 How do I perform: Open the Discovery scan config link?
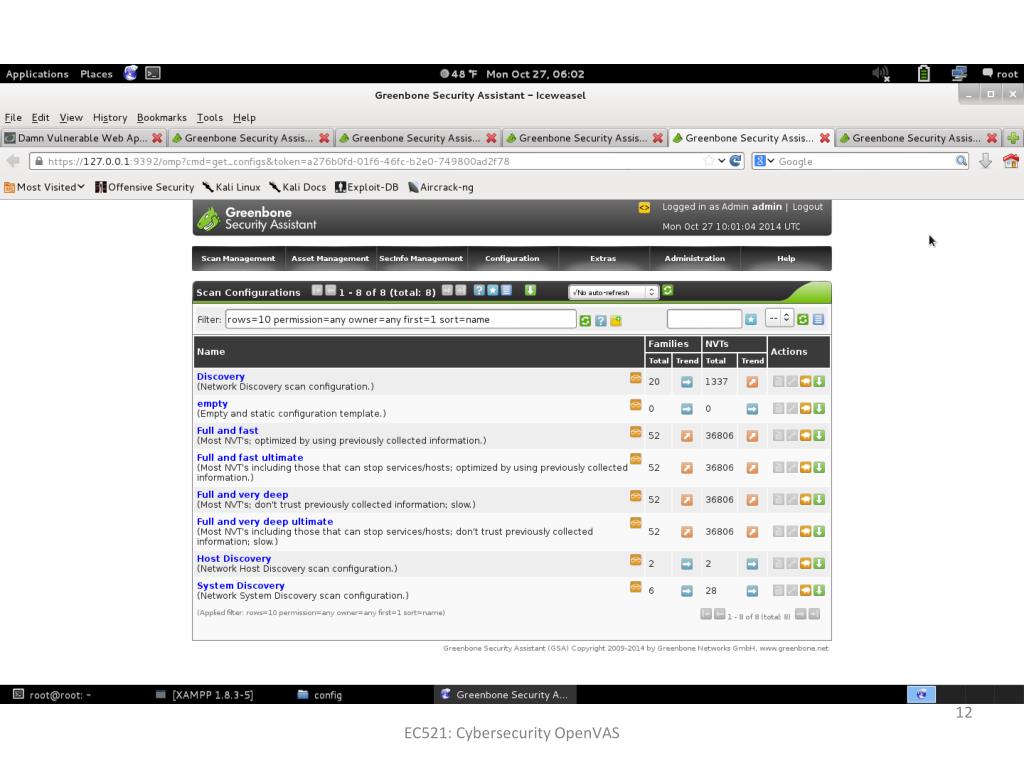(221, 377)
